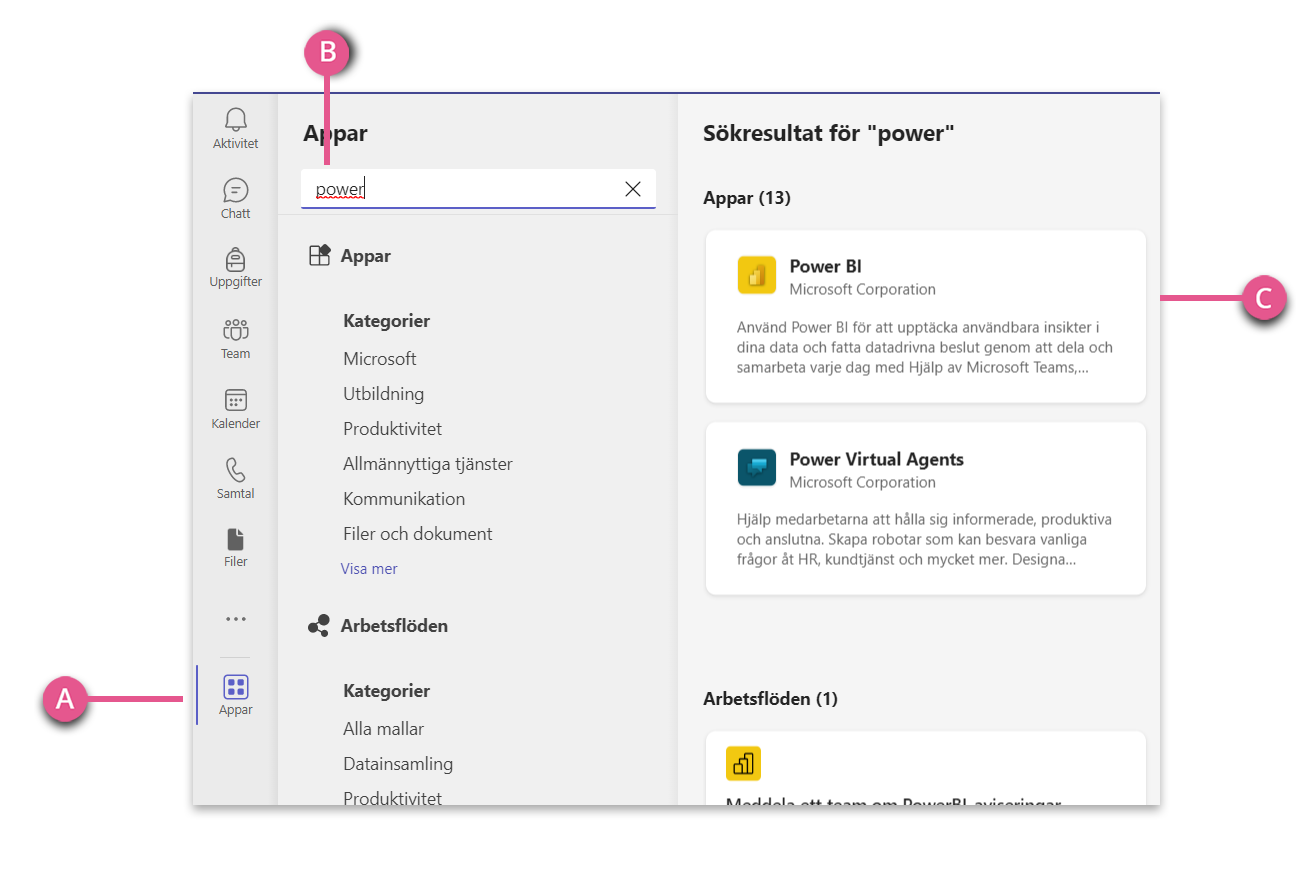This screenshot has height=869, width=1316.
Task: Open the Power BI app title
Action: pos(826,266)
